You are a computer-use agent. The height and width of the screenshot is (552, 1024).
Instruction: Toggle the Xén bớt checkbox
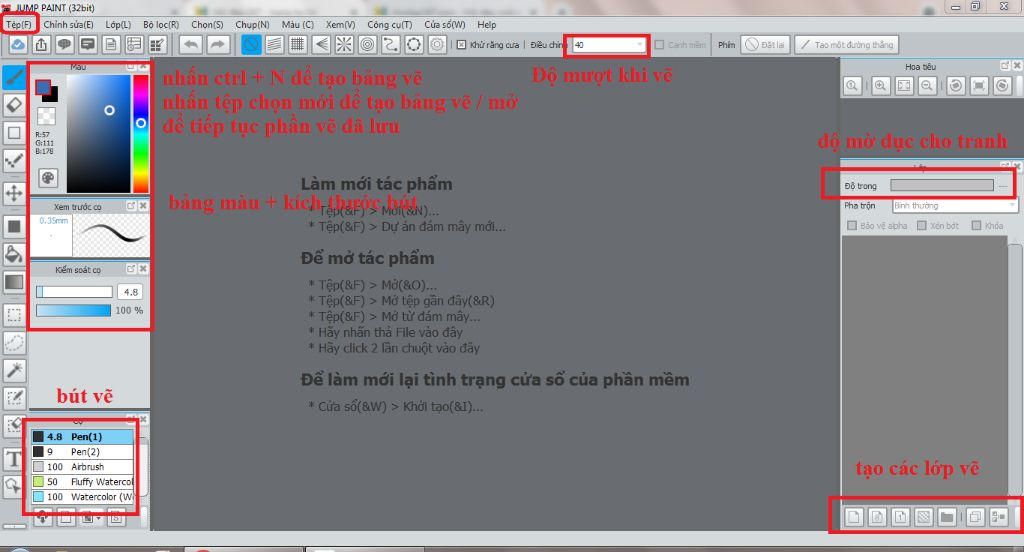921,225
